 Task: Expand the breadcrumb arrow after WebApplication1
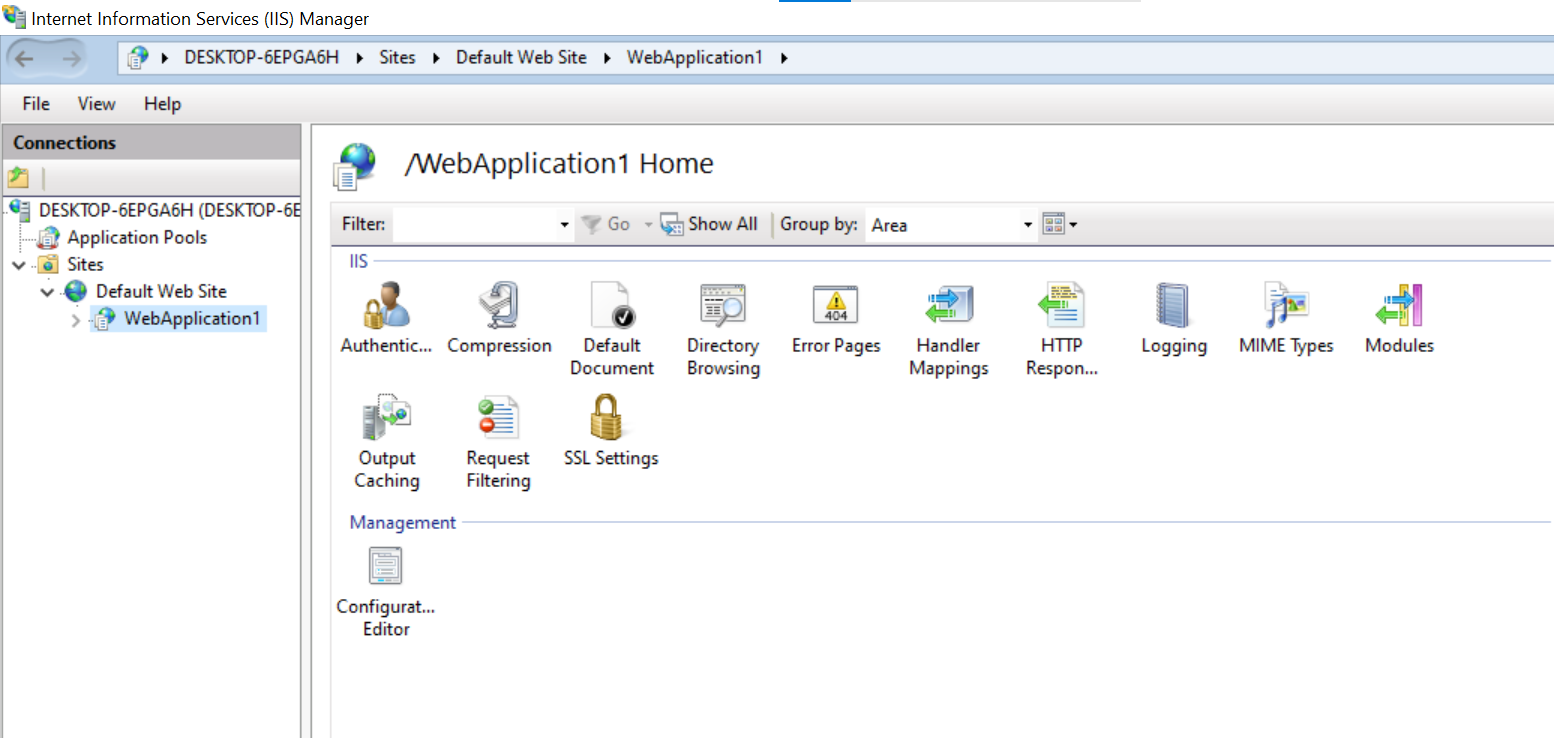pos(784,58)
